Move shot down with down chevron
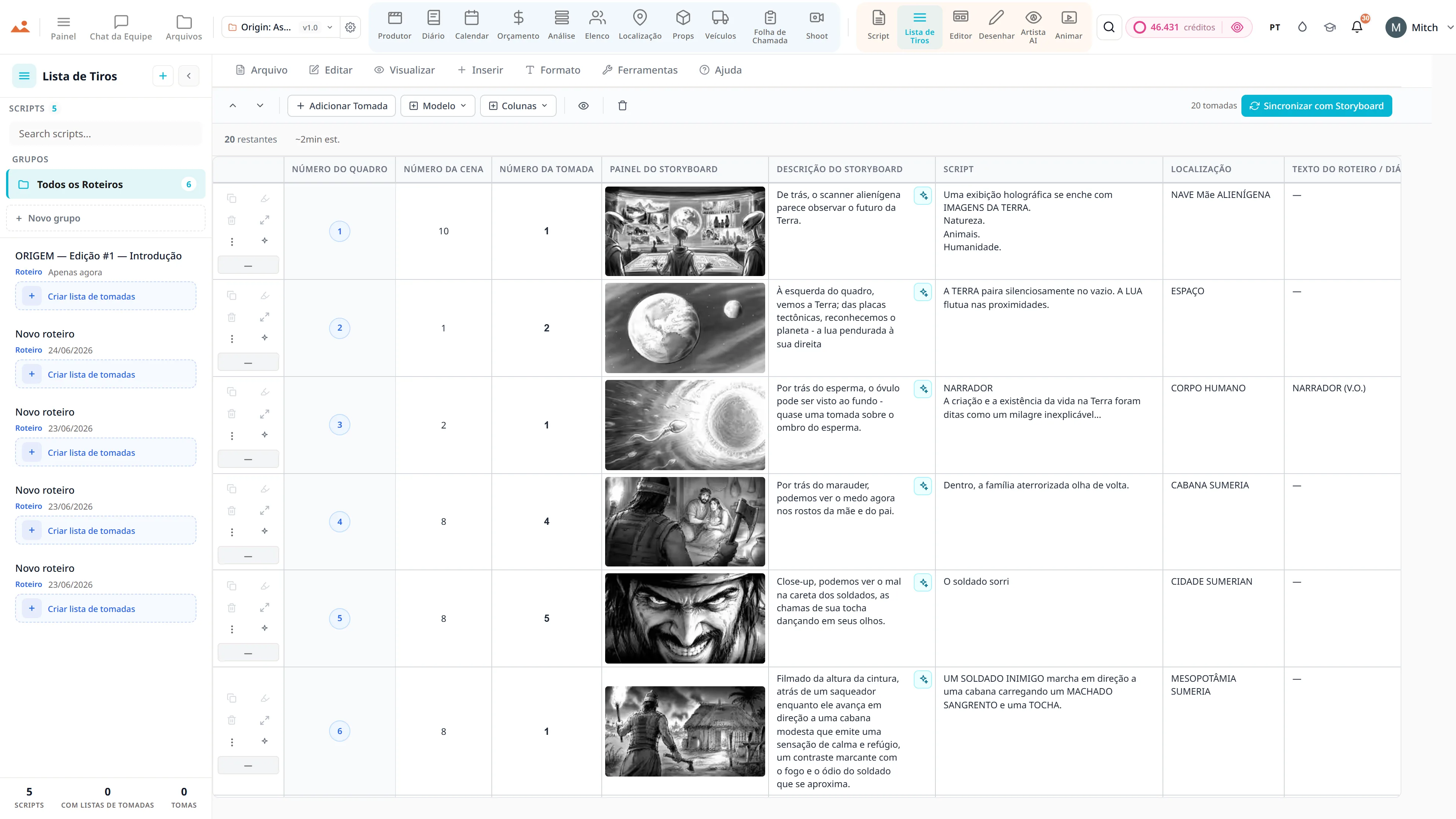Viewport: 1456px width, 819px height. pyautogui.click(x=260, y=106)
